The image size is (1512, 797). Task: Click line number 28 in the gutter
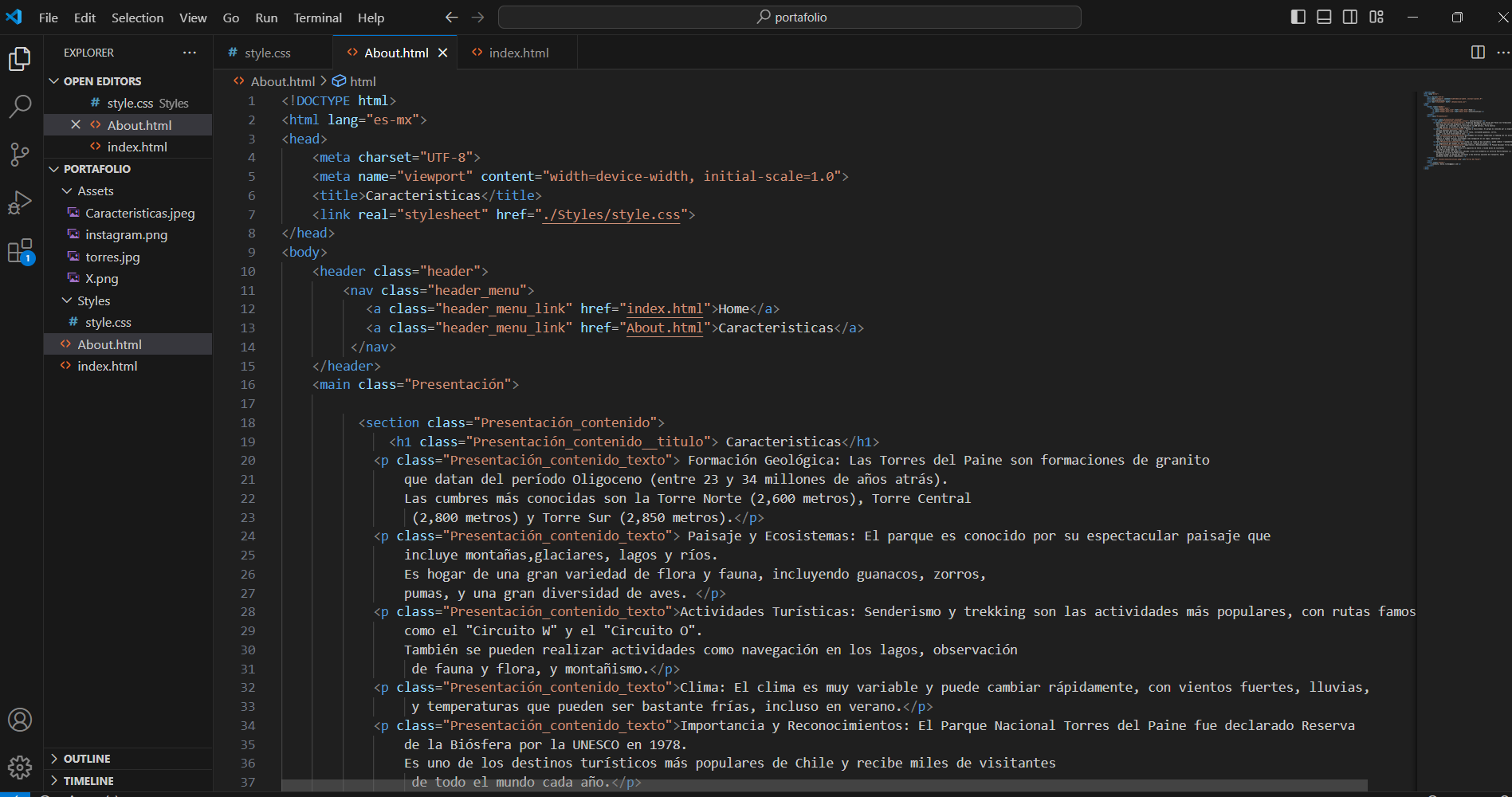[248, 612]
